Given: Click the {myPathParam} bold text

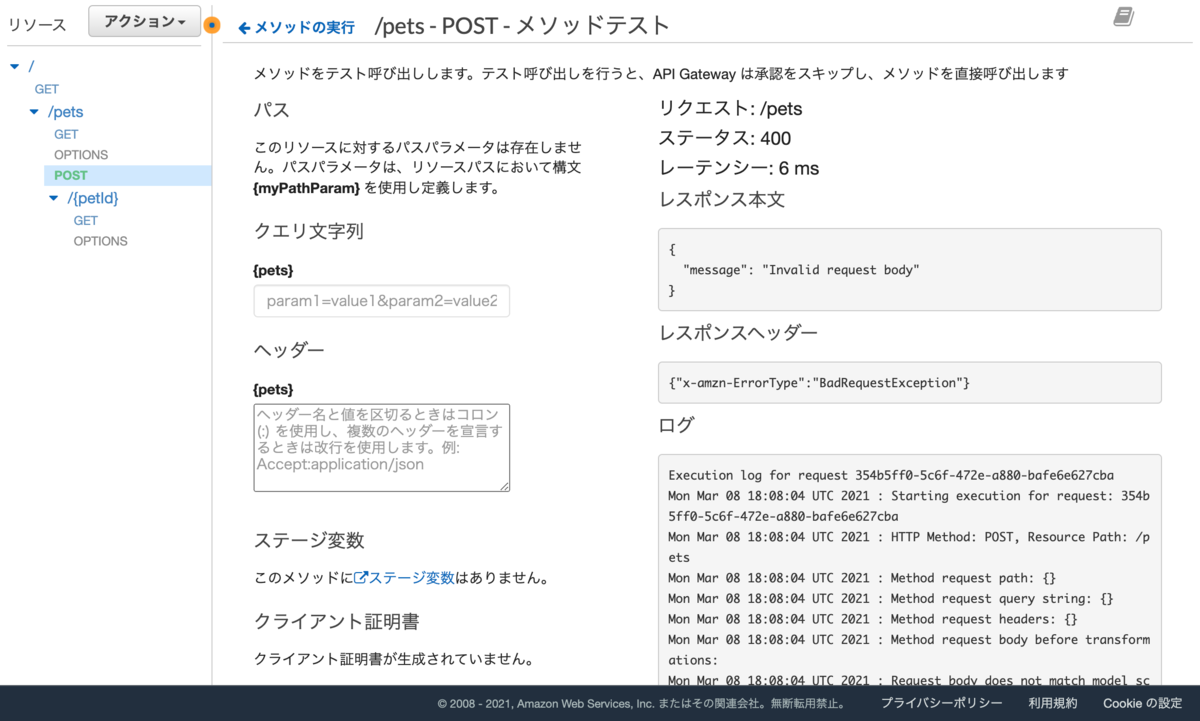Looking at the screenshot, I should click(x=307, y=188).
